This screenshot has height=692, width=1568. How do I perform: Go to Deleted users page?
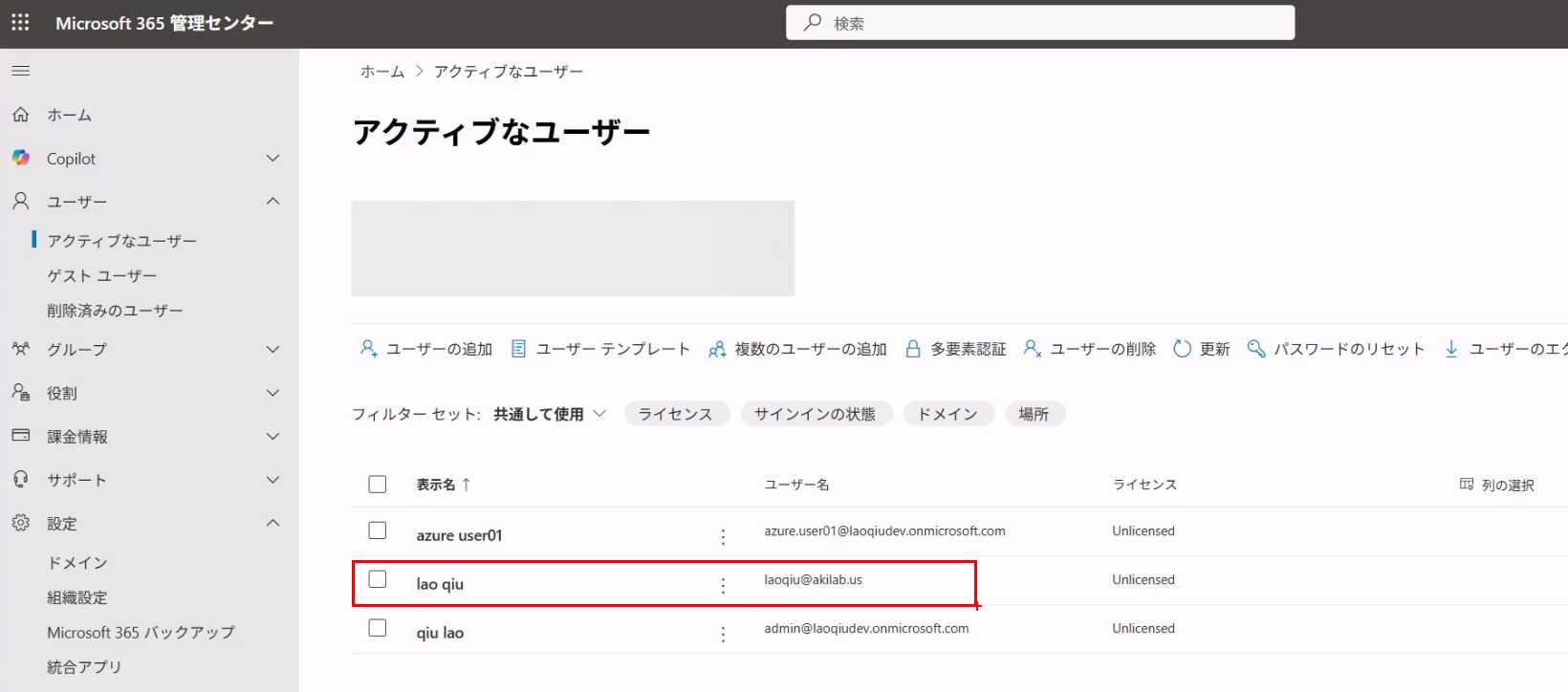click(115, 311)
